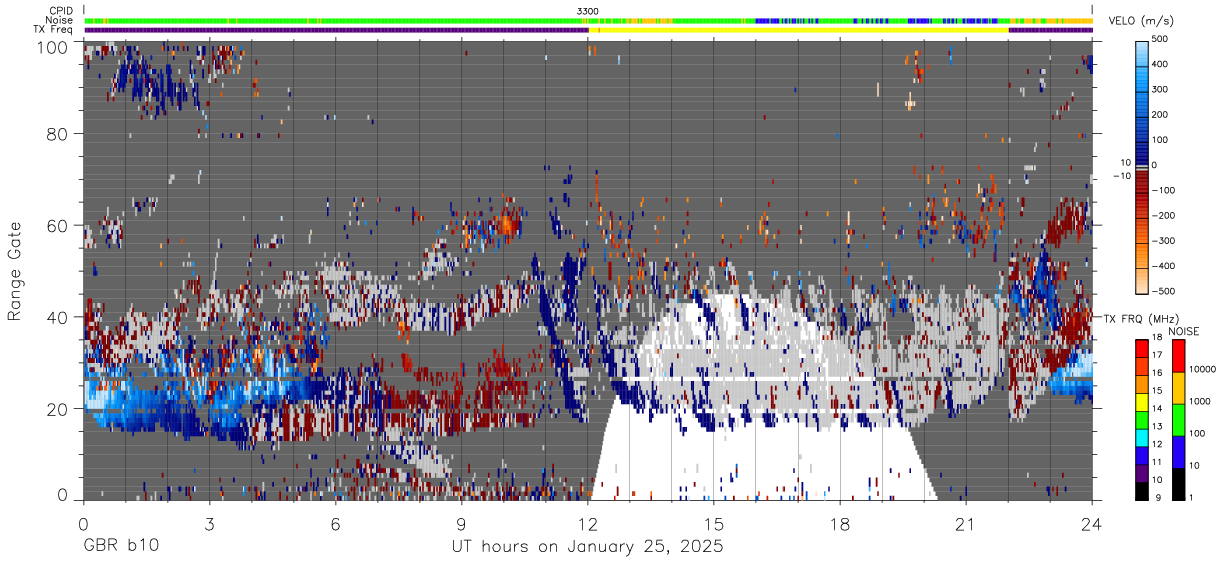This screenshot has height=567, width=1228.
Task: Click the orange swatch in the NOISE legend
Action: (1178, 387)
